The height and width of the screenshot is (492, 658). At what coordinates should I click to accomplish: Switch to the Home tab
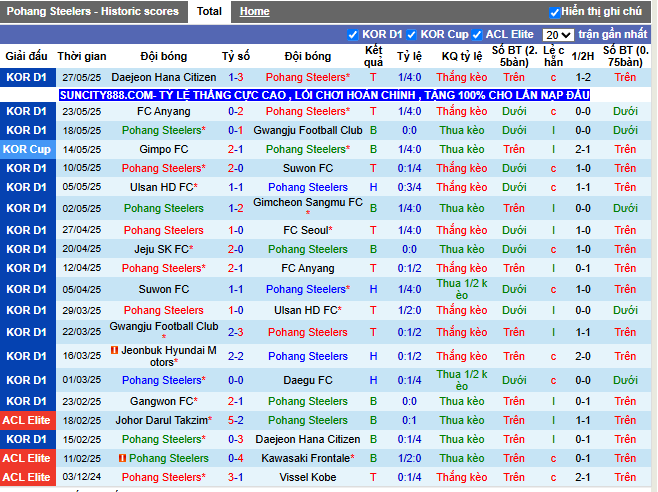click(254, 11)
